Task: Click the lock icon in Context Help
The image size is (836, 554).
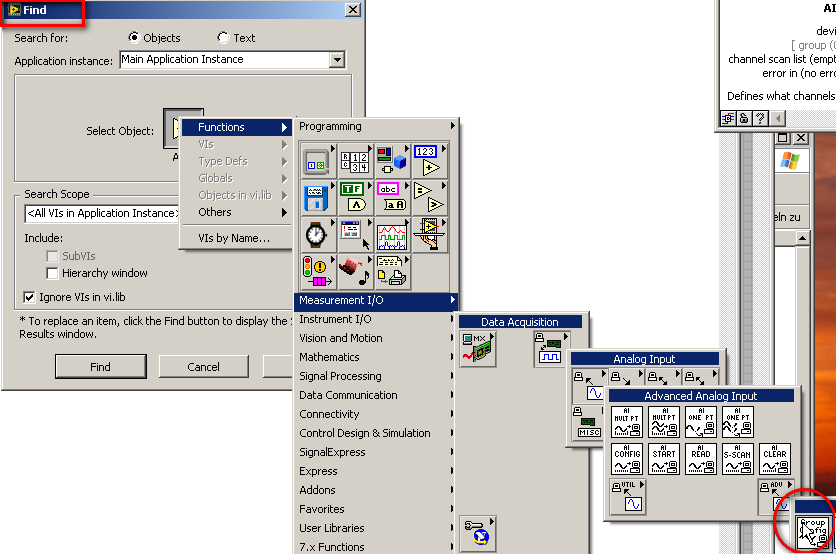Action: [744, 118]
